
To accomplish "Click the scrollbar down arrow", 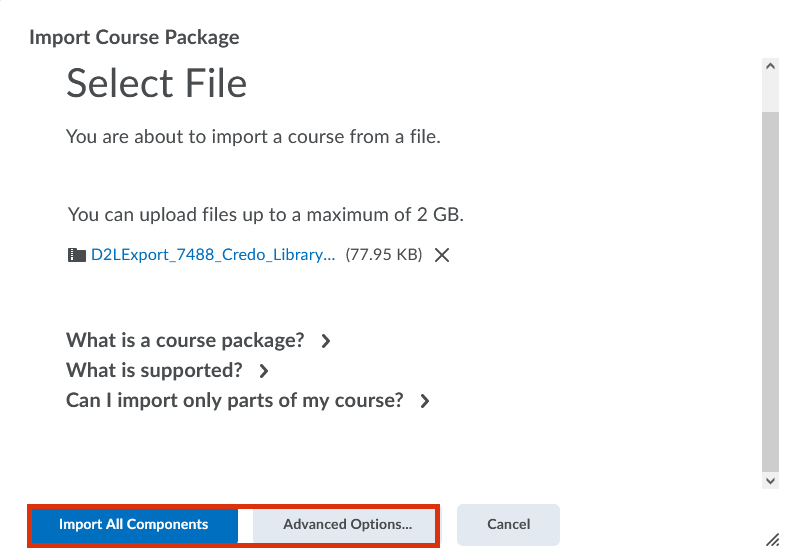I will (x=770, y=481).
